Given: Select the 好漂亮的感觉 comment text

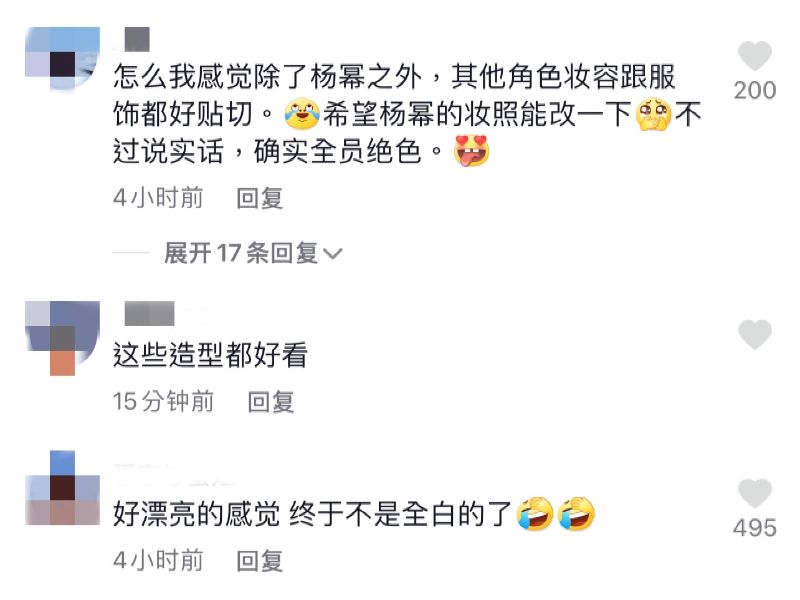Looking at the screenshot, I should (x=354, y=514).
